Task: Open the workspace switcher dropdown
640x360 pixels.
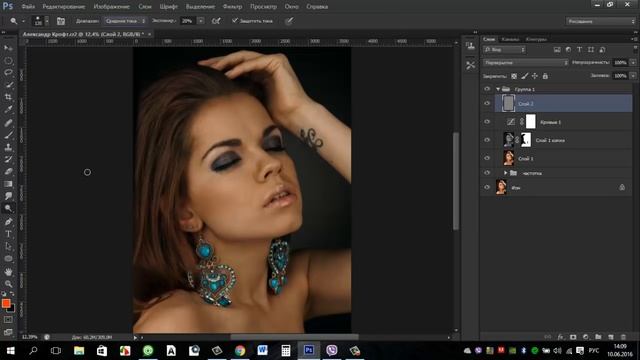Action: (600, 21)
